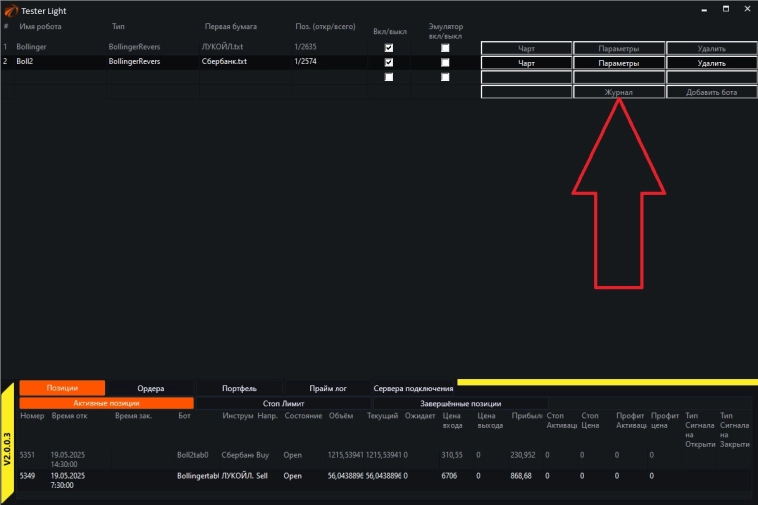Click the Имя робота column header
This screenshot has width=758, height=505.
[x=40, y=27]
